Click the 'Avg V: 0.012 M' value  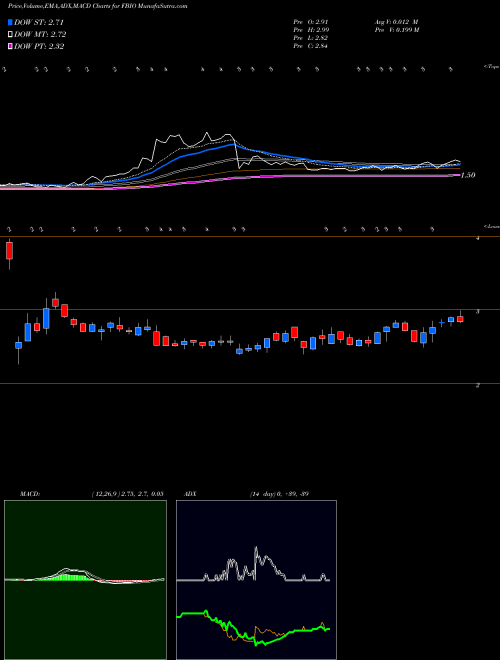[395, 22]
